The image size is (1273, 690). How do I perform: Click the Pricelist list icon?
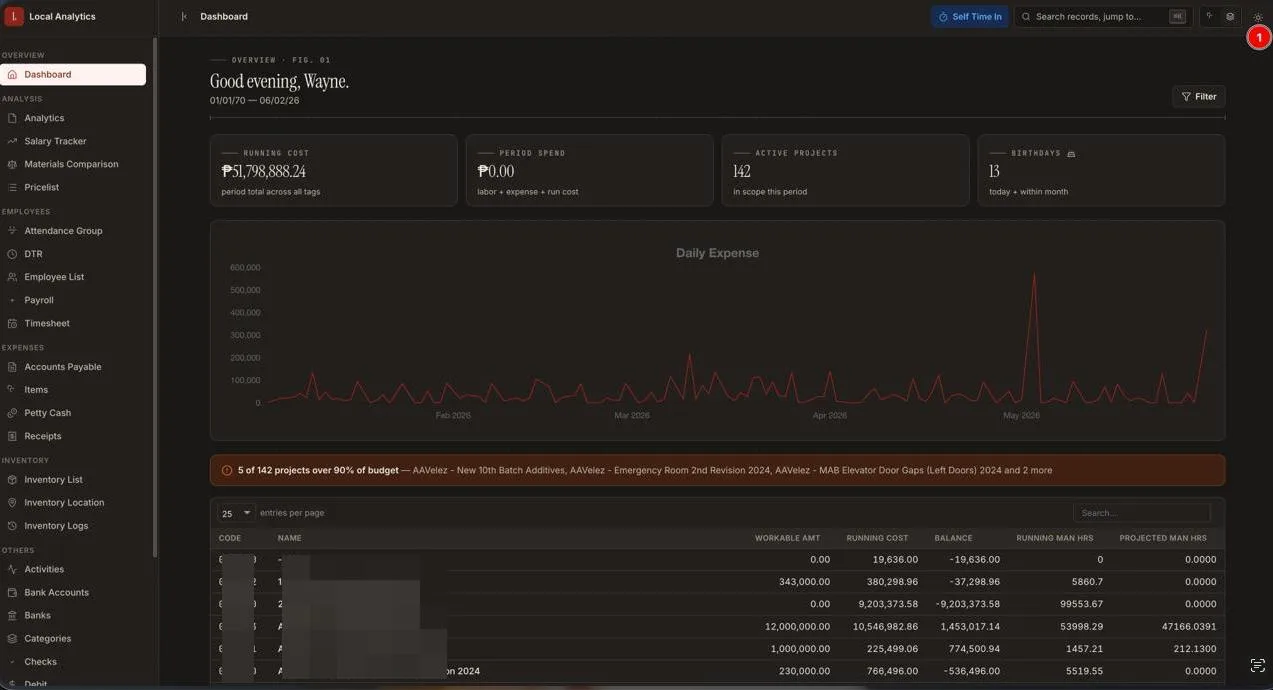point(12,187)
